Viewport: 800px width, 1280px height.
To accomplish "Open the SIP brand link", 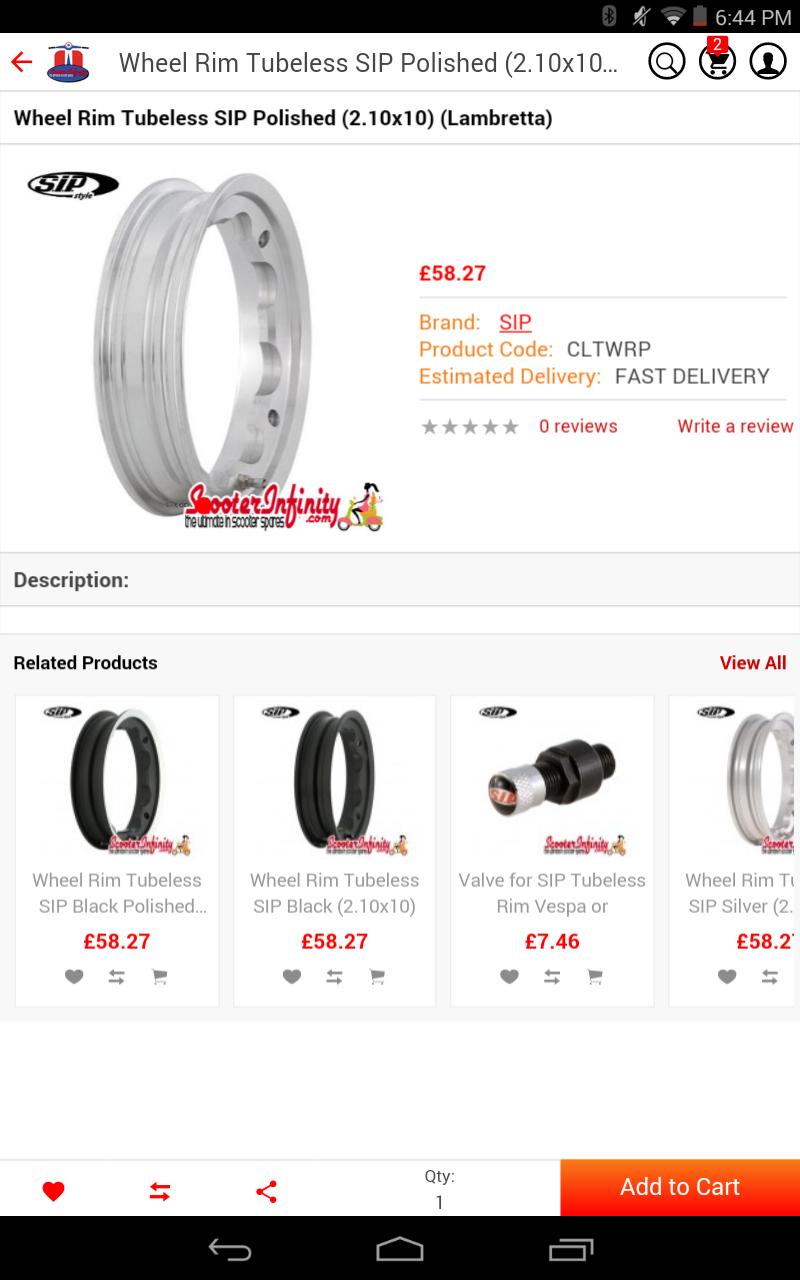I will click(515, 322).
